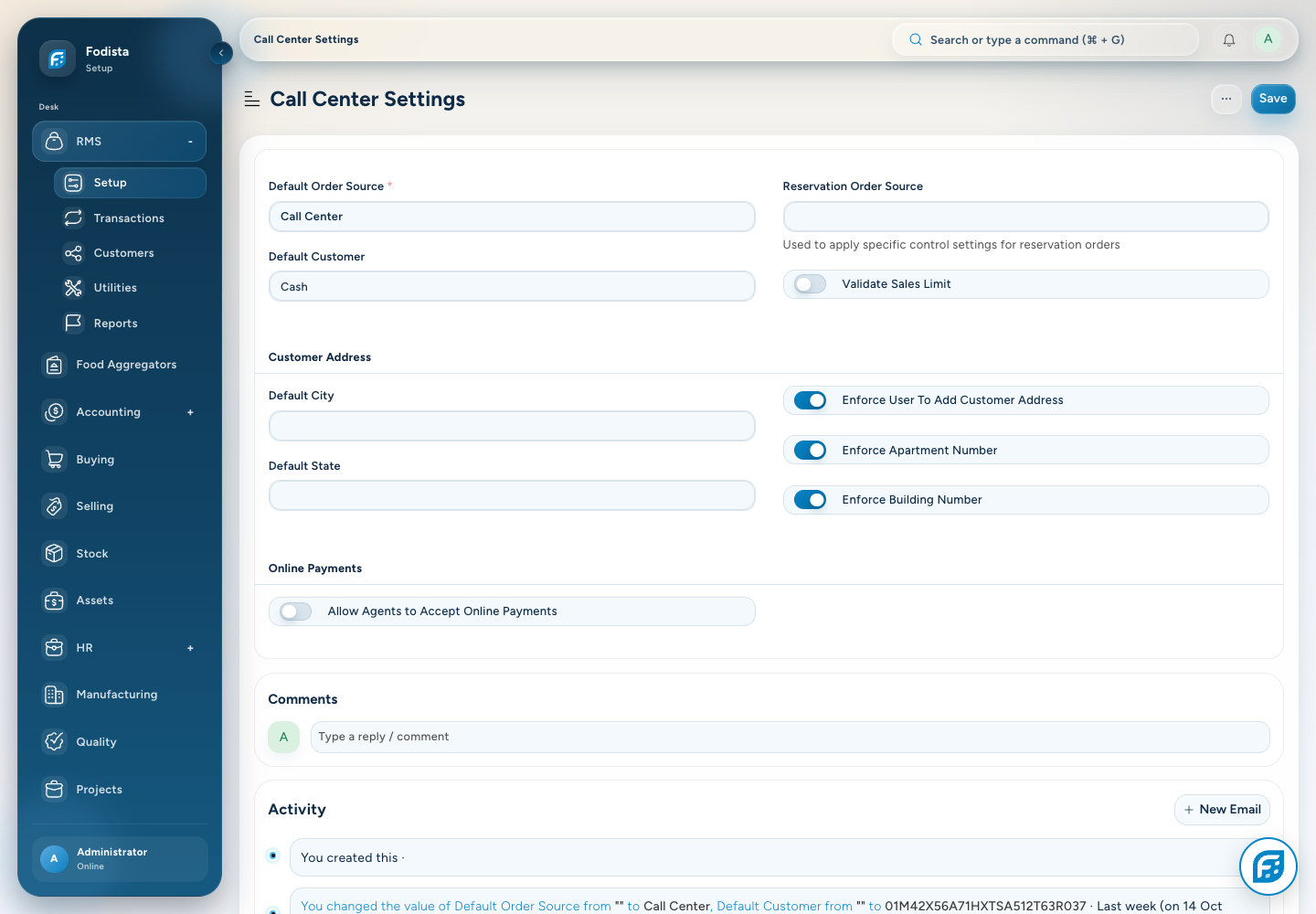Screen dimensions: 1316x914
Task: Enable Validate Sales Limit toggle
Action: [810, 284]
